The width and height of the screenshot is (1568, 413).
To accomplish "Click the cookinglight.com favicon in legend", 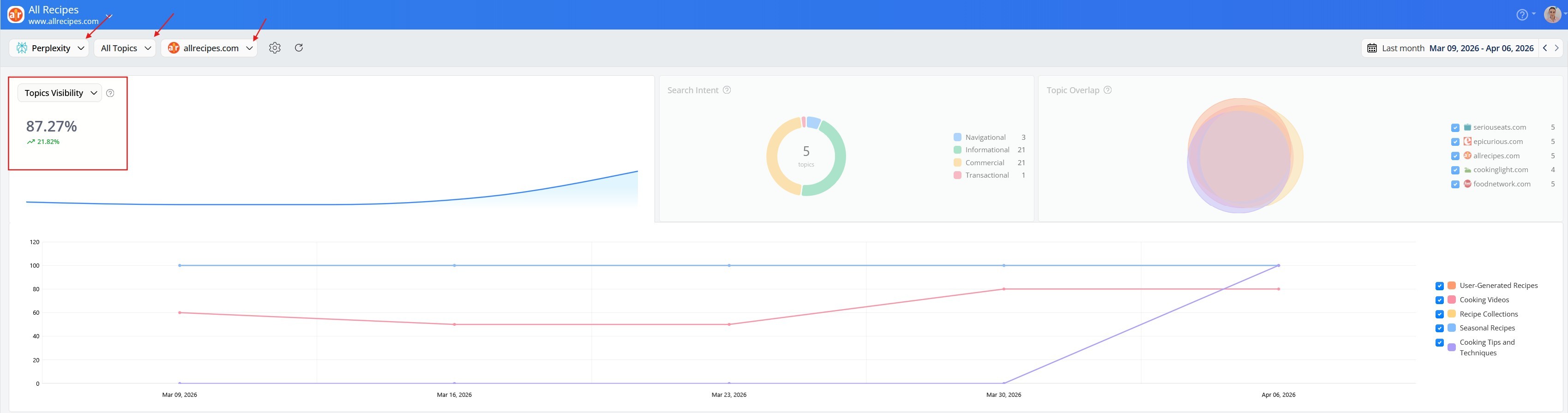I will click(1467, 170).
